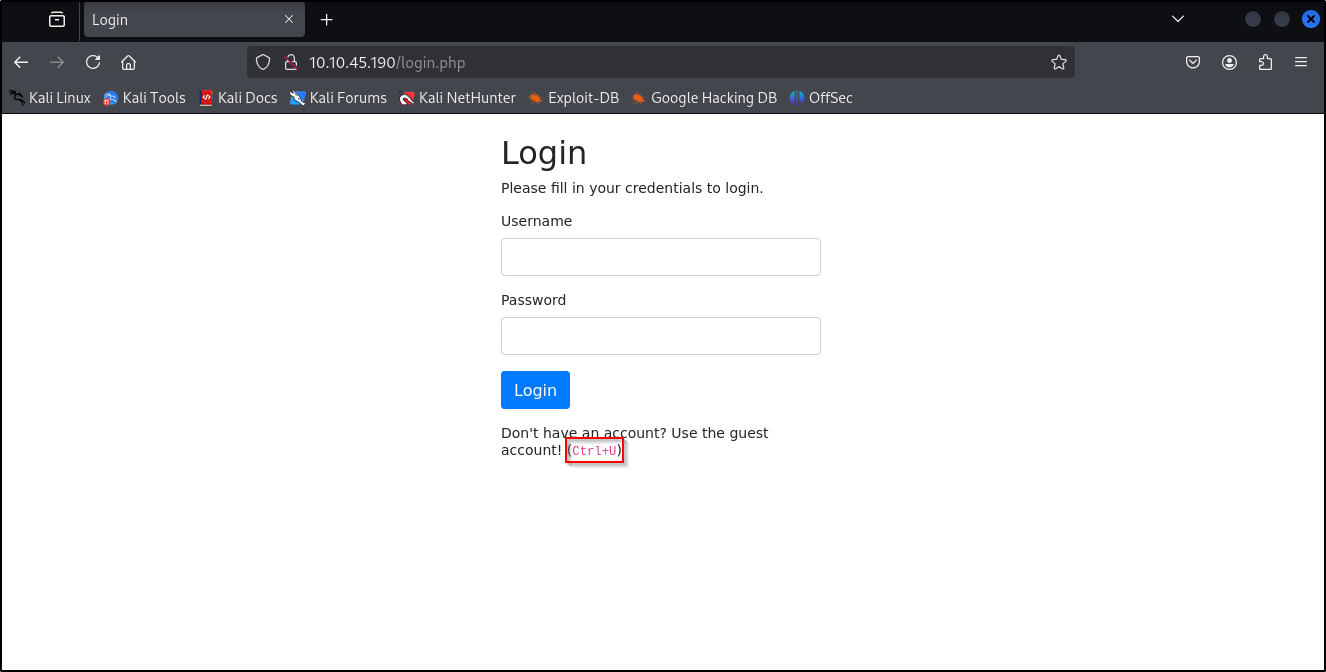Expand the list all tabs dropdown
This screenshot has width=1326, height=672.
1178,19
